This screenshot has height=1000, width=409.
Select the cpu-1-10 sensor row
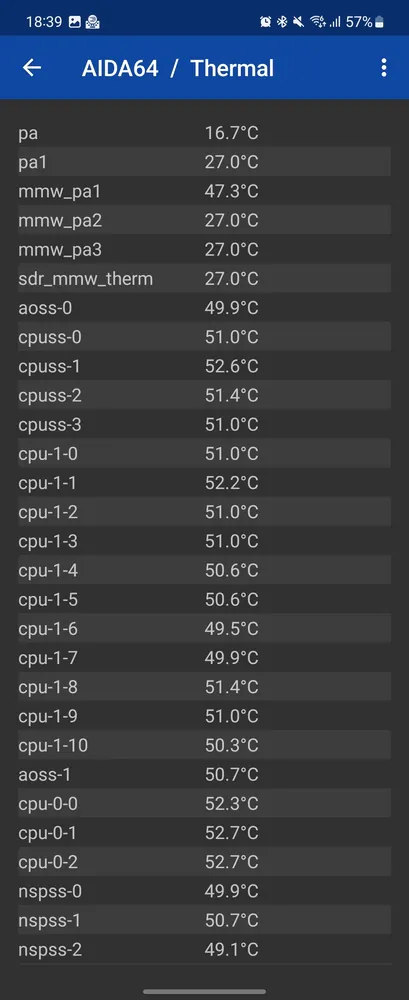(x=204, y=745)
